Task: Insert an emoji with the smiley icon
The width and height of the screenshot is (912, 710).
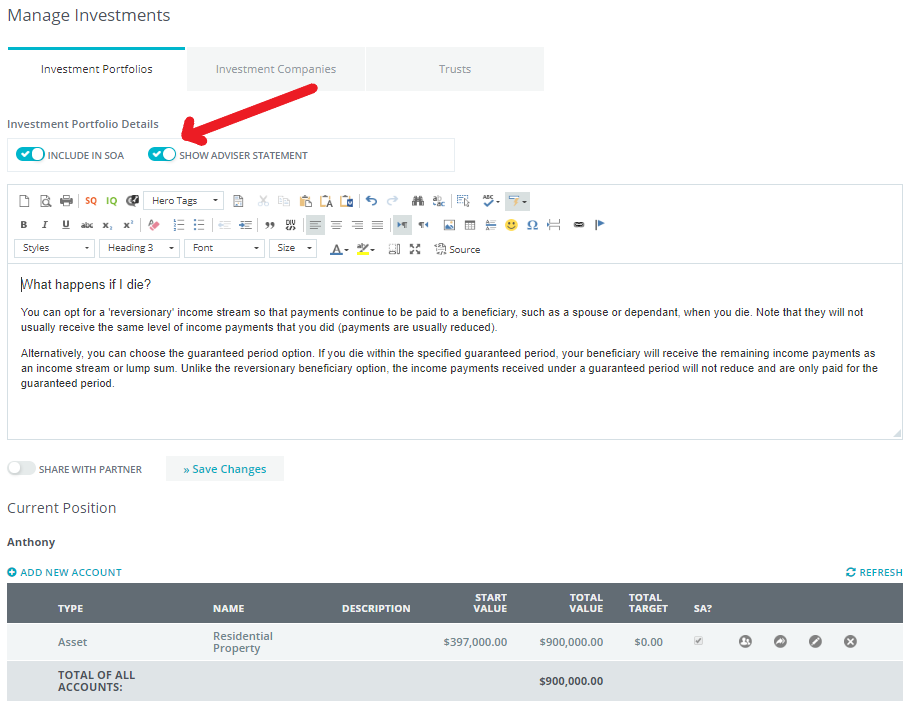Action: pos(511,225)
